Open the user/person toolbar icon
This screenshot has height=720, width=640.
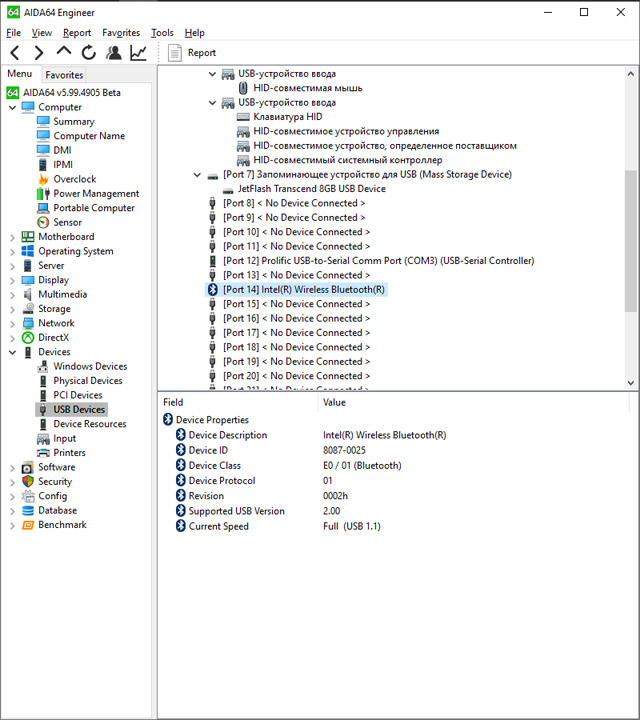[x=113, y=53]
